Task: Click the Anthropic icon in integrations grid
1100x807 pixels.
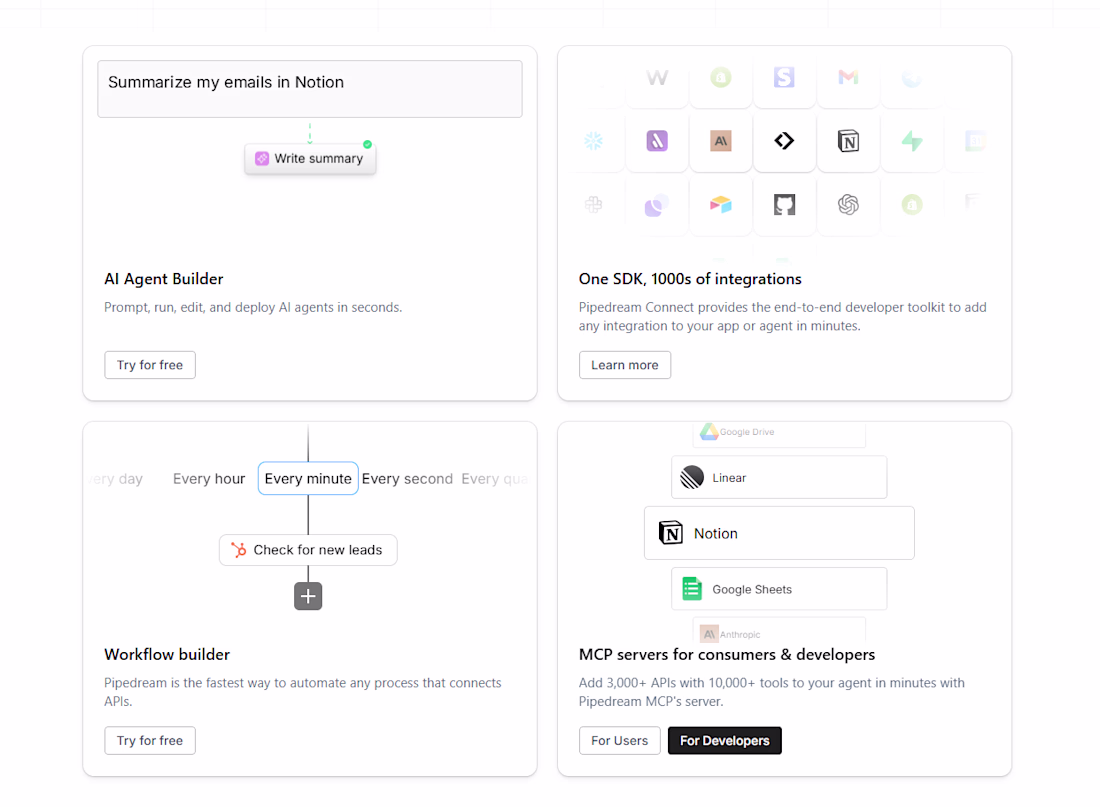Action: point(720,142)
